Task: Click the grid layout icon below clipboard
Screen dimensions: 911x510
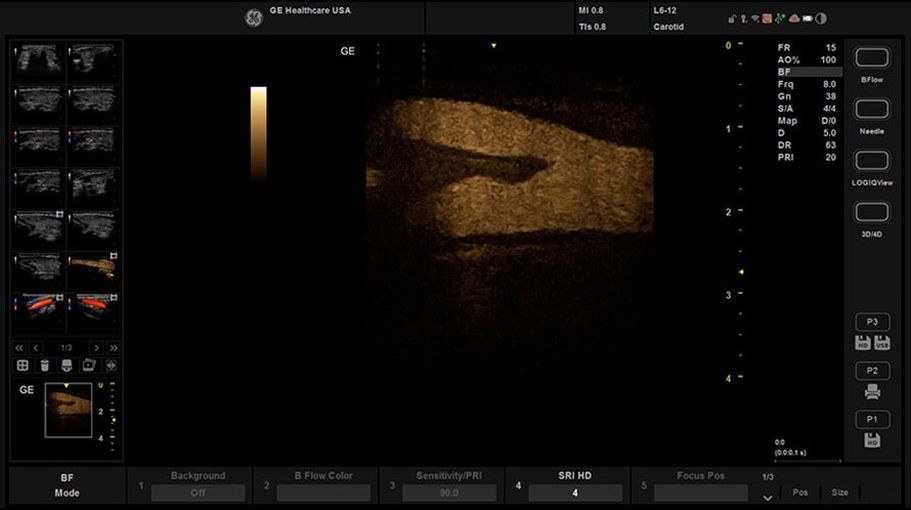Action: (x=23, y=366)
